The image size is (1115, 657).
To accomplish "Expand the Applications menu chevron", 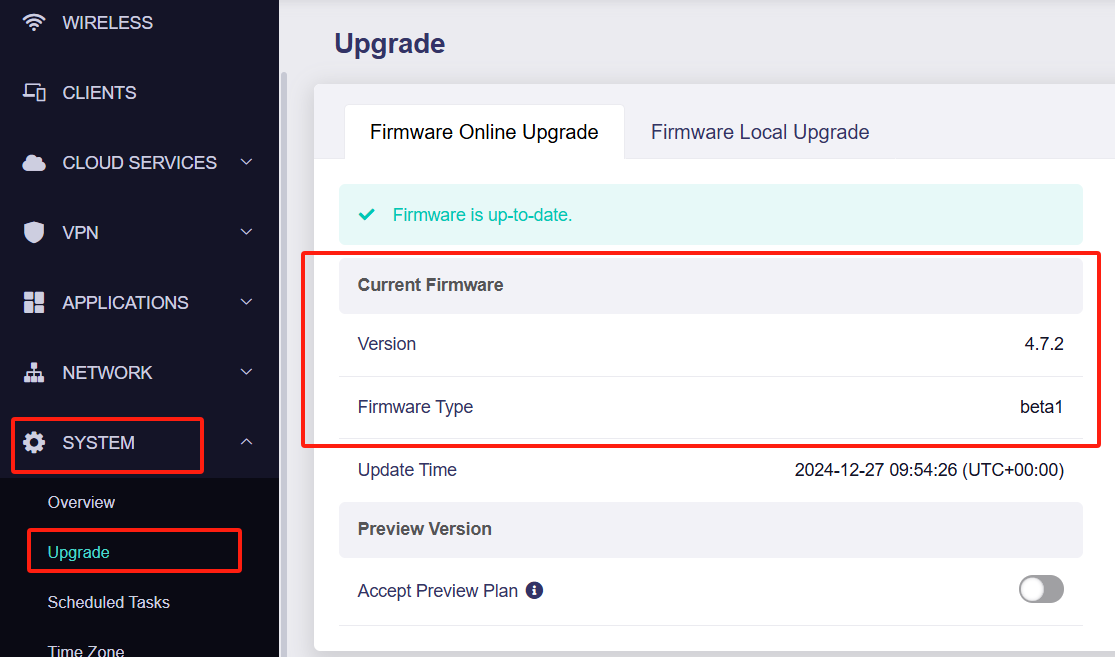I will tap(246, 302).
